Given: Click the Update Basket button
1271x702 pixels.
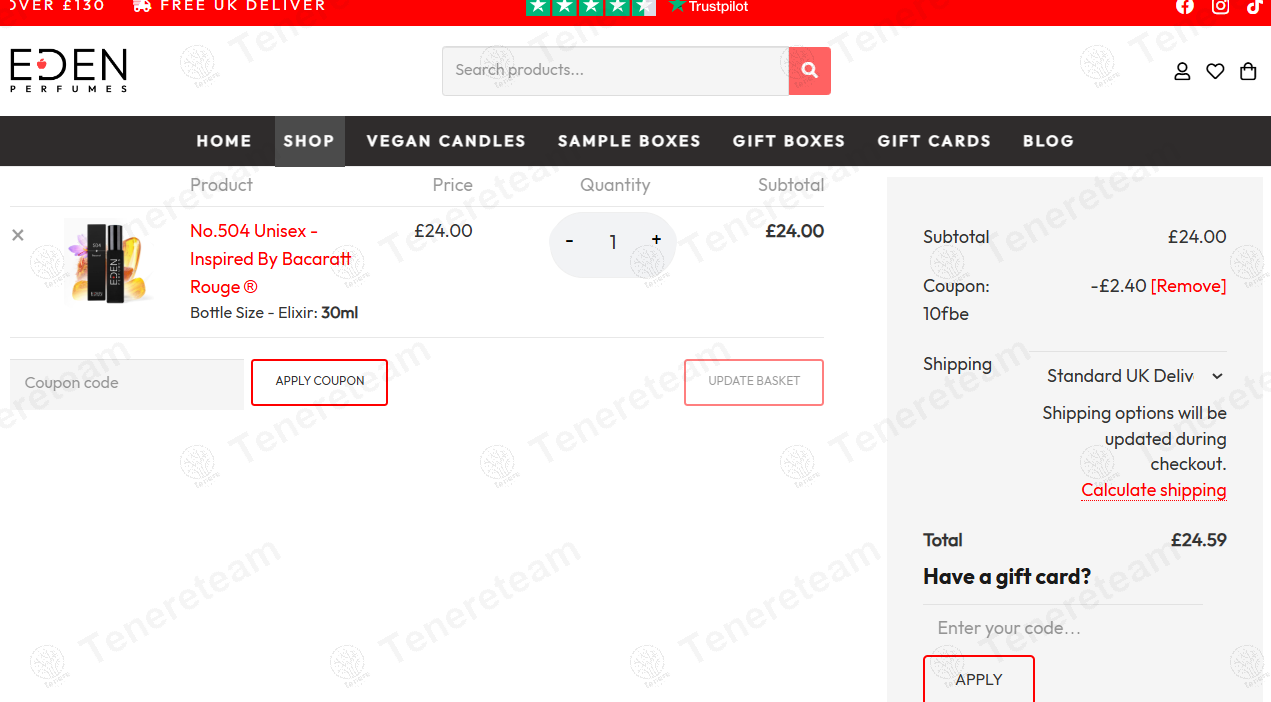Looking at the screenshot, I should [x=754, y=382].
